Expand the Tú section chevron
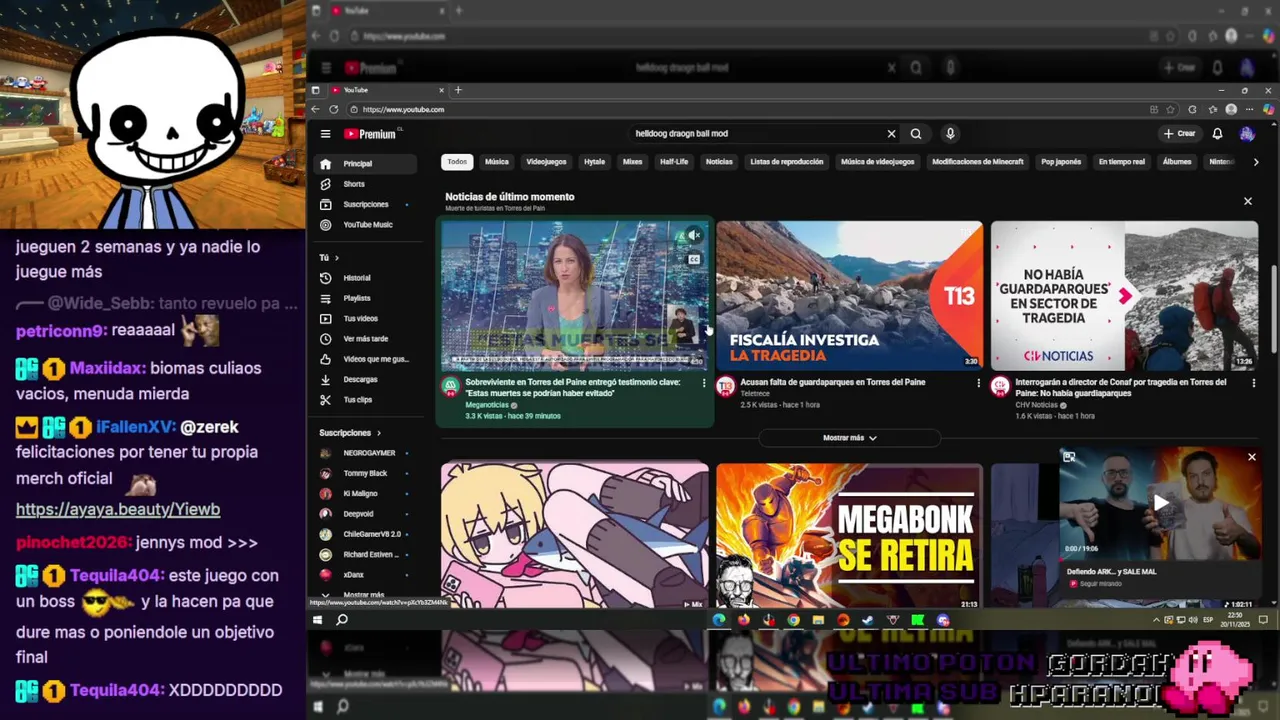The width and height of the screenshot is (1280, 720). 337,258
